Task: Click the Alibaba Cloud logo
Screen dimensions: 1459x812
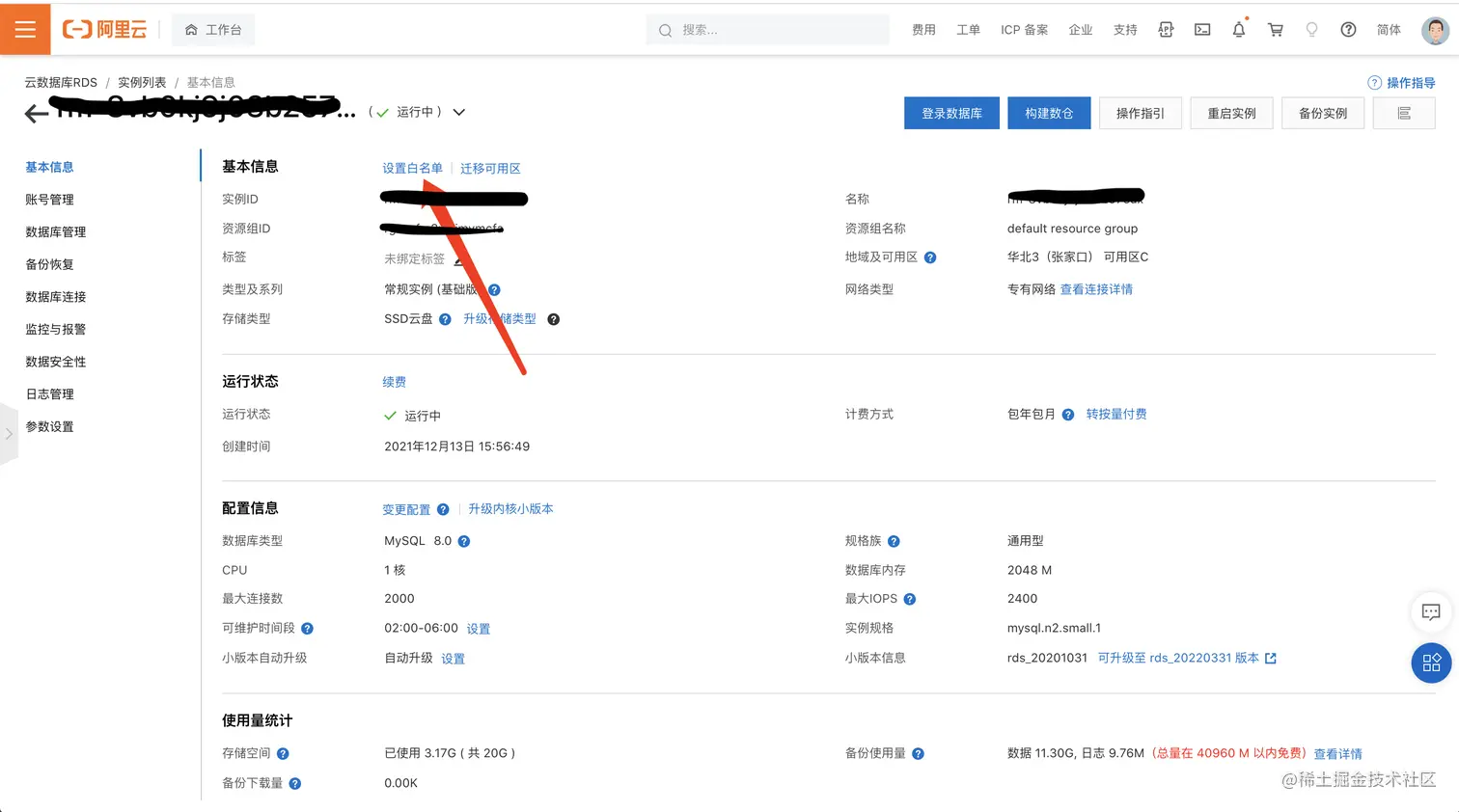Action: point(104,30)
